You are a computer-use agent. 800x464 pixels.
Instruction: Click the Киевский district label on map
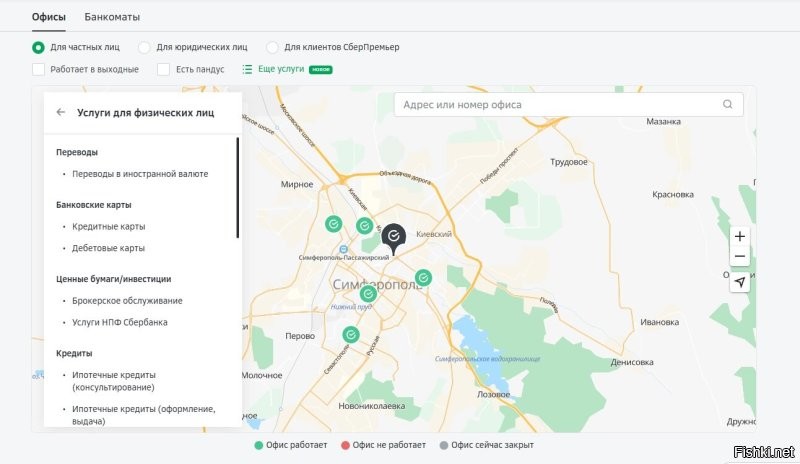[x=434, y=234]
